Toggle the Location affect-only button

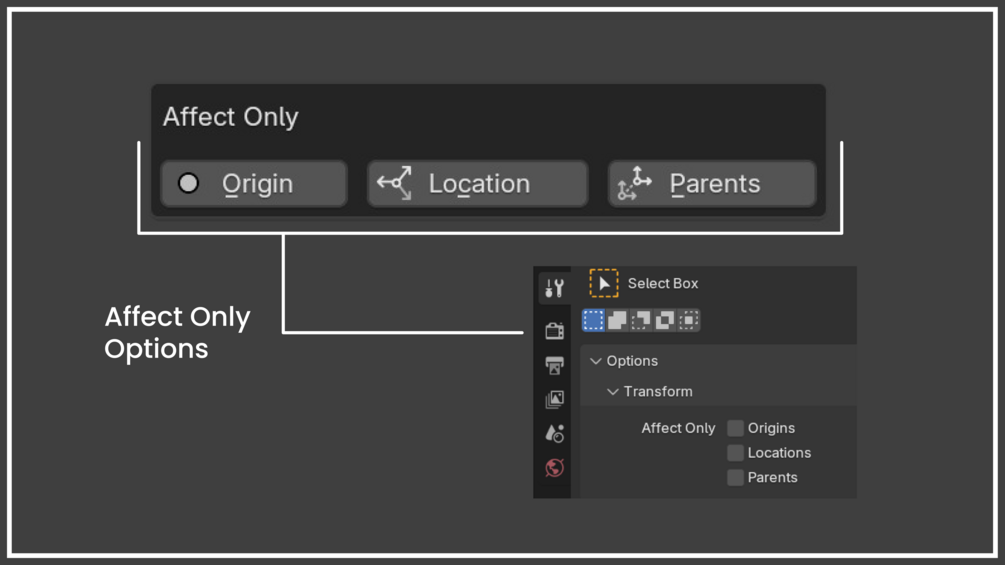pos(477,184)
